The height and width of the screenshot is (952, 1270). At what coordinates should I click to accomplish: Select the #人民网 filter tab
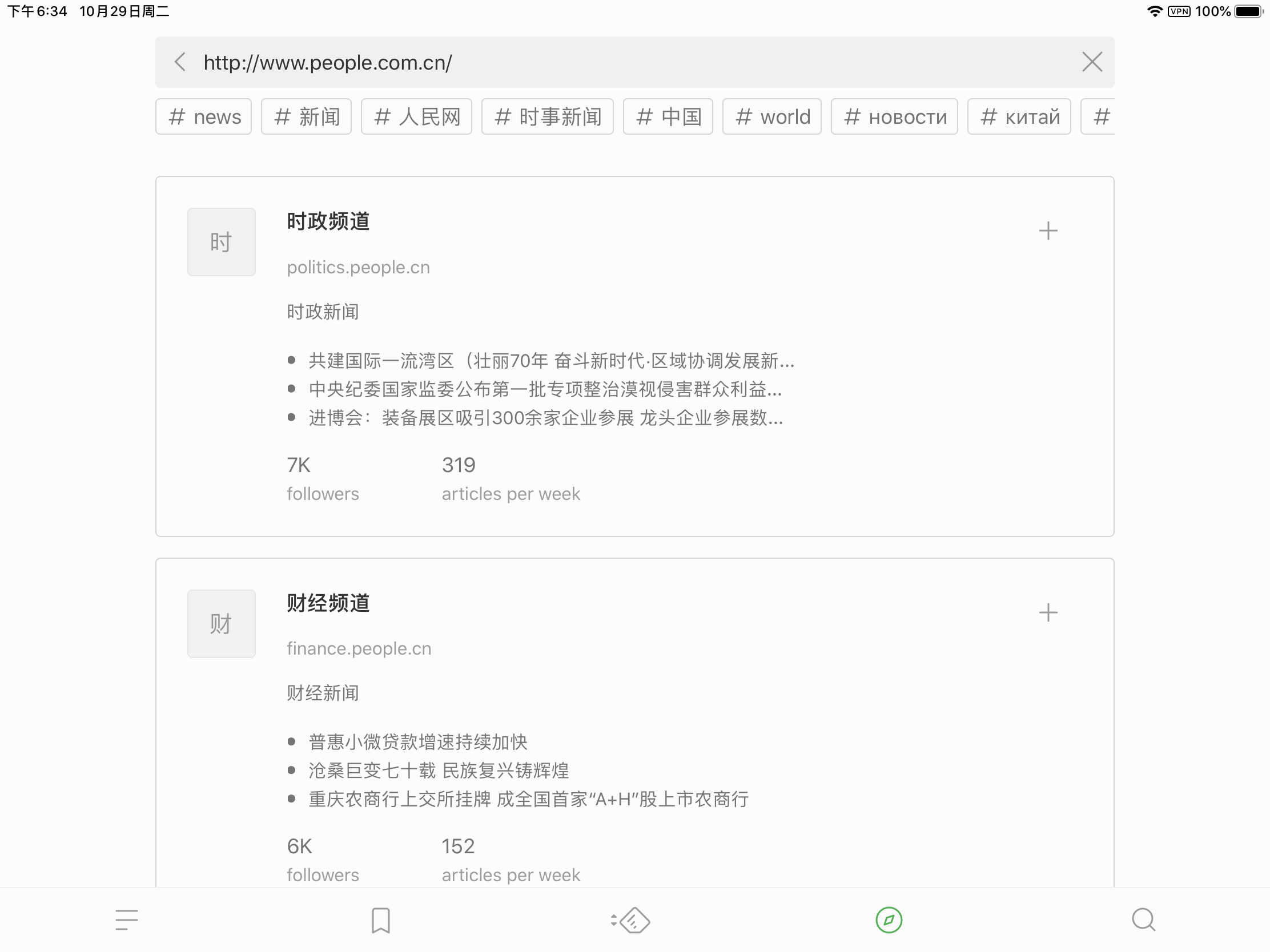point(416,116)
